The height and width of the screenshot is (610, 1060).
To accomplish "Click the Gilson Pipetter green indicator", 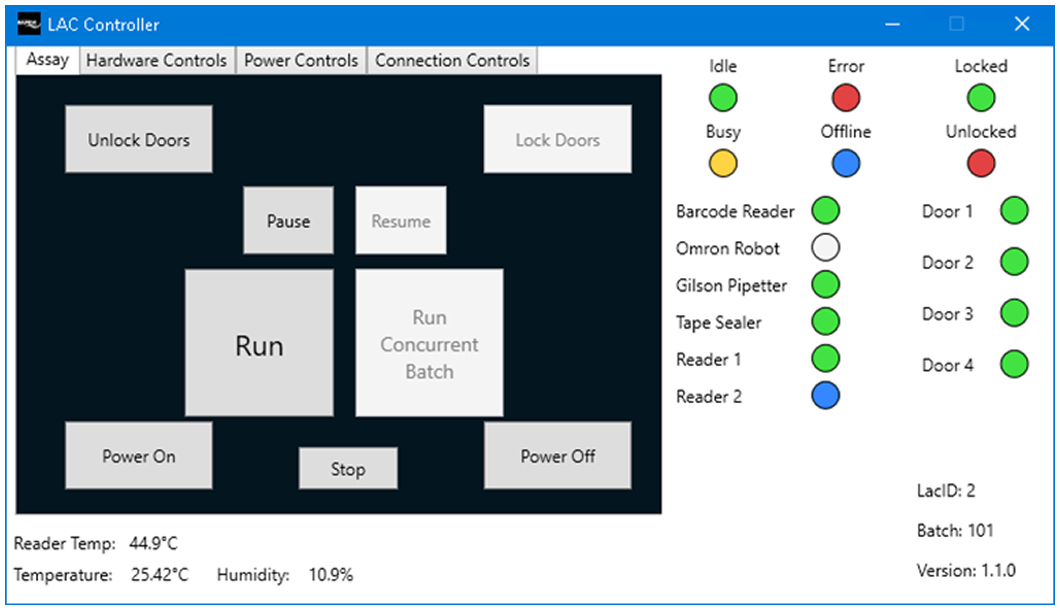I will point(825,285).
